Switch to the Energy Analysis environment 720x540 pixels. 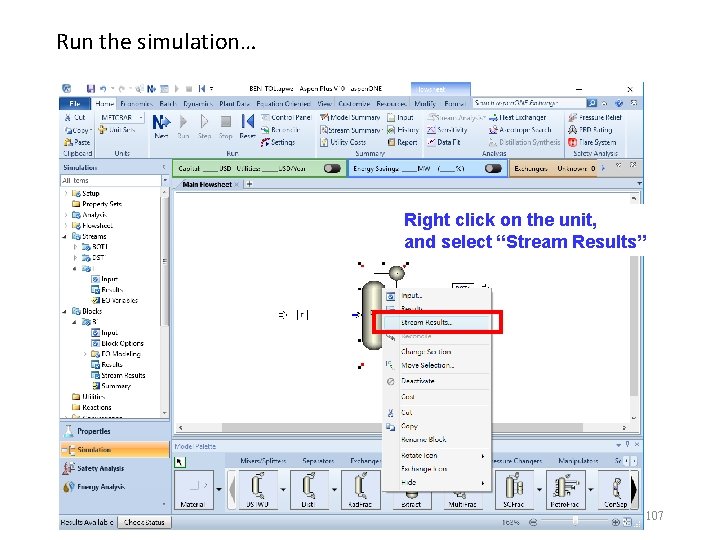pyautogui.click(x=114, y=487)
